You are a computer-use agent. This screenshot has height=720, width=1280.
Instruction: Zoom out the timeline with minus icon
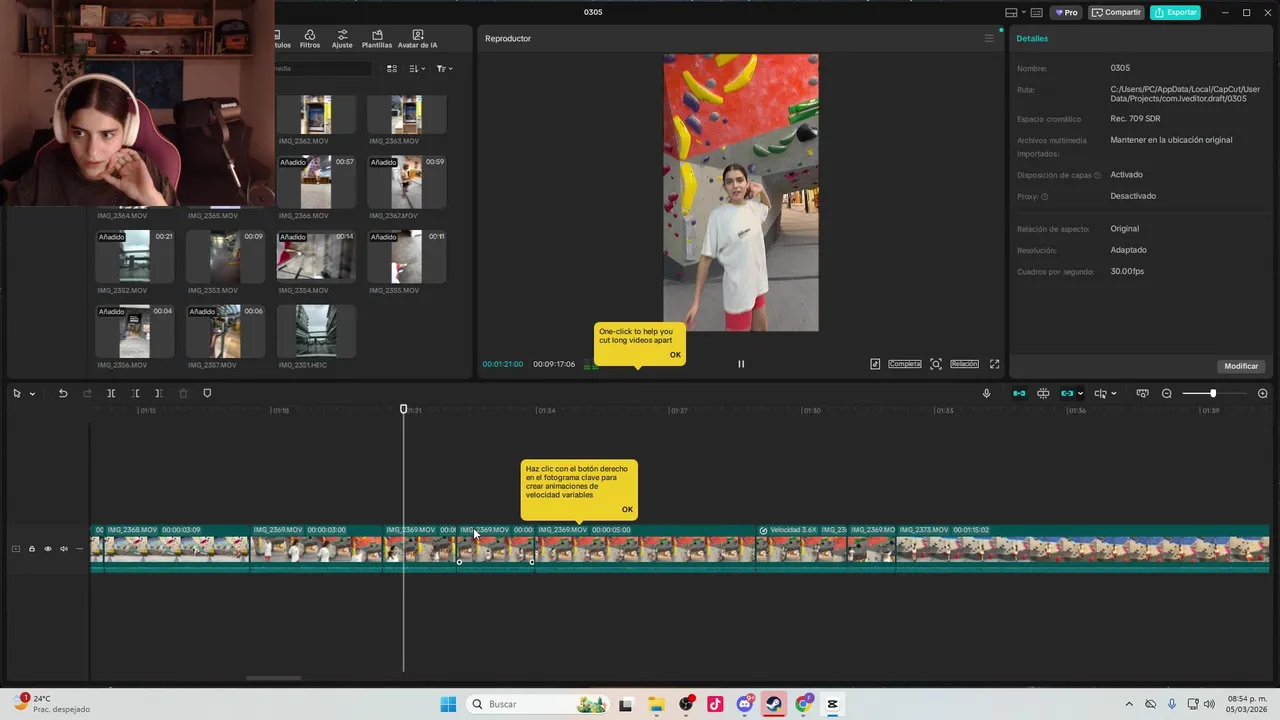[1166, 393]
